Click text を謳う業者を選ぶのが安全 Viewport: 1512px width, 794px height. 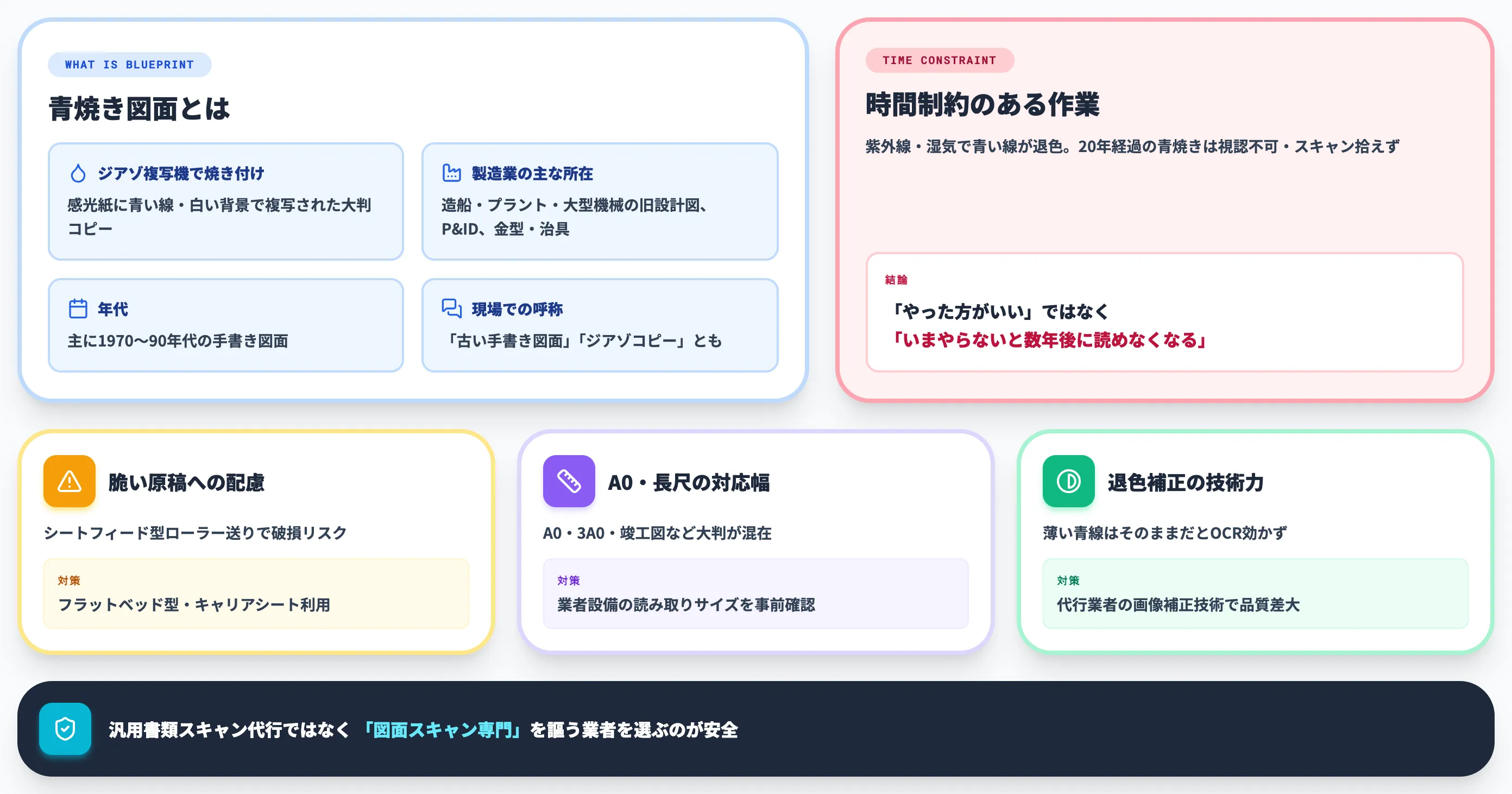tap(634, 729)
